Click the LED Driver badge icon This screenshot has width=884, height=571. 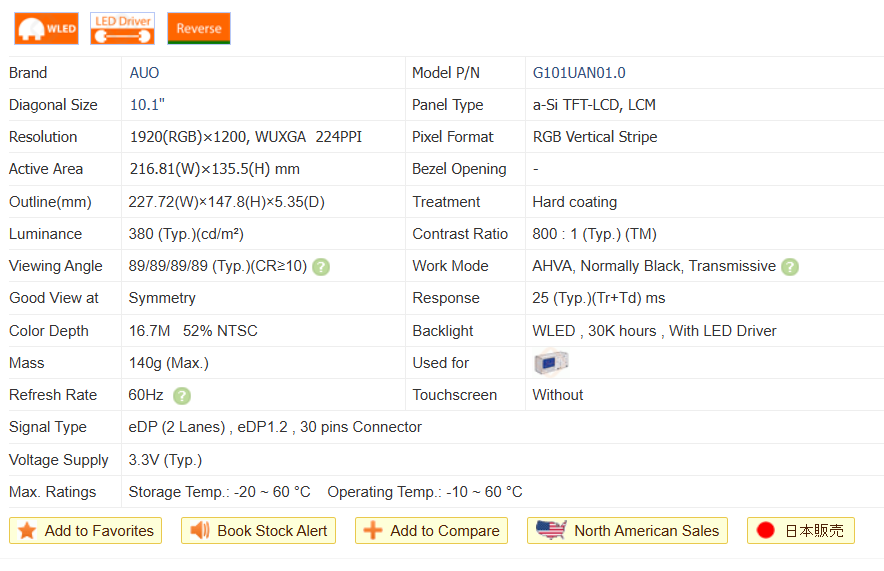tap(122, 28)
